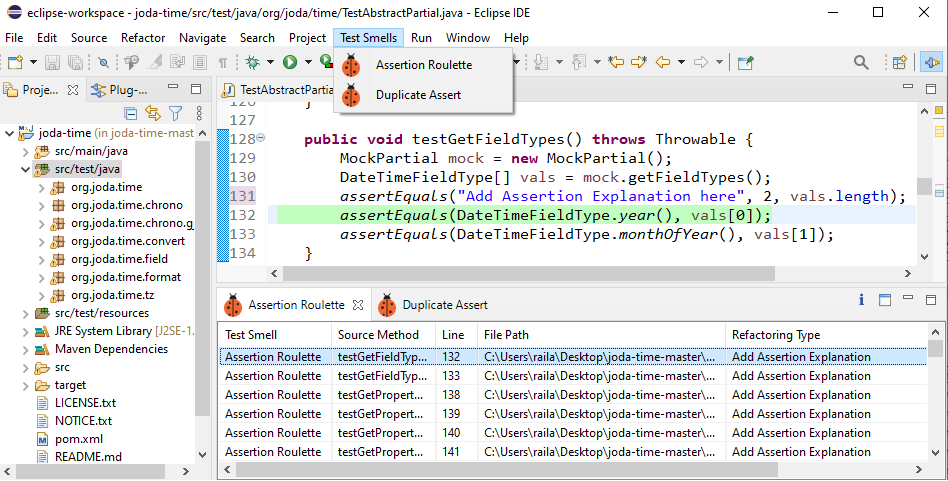948x481 pixels.
Task: Close the Assertion Roulette view tab
Action: point(358,305)
